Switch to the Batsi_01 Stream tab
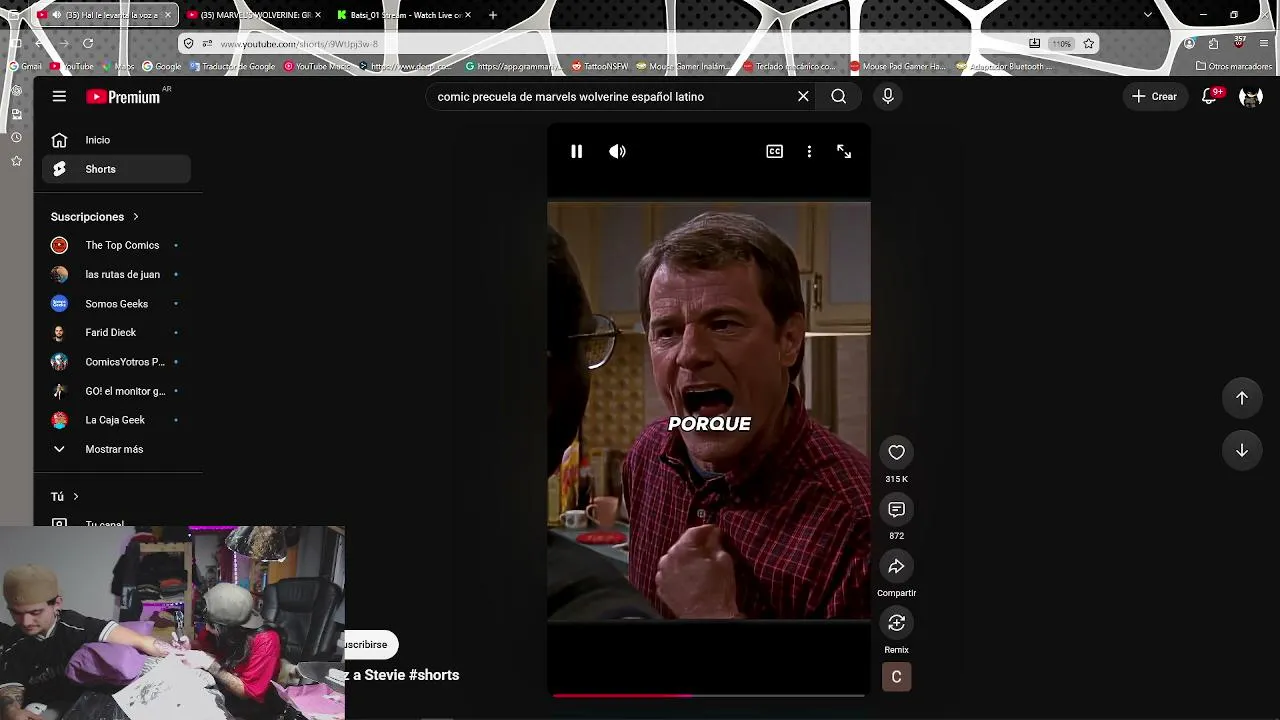Screen dimensions: 1280x720 (x=406, y=15)
